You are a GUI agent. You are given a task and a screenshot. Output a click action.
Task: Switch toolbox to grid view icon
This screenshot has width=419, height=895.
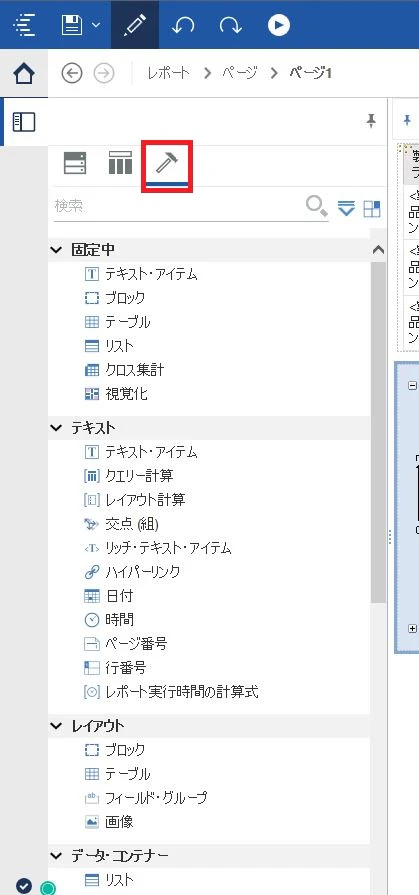[372, 209]
